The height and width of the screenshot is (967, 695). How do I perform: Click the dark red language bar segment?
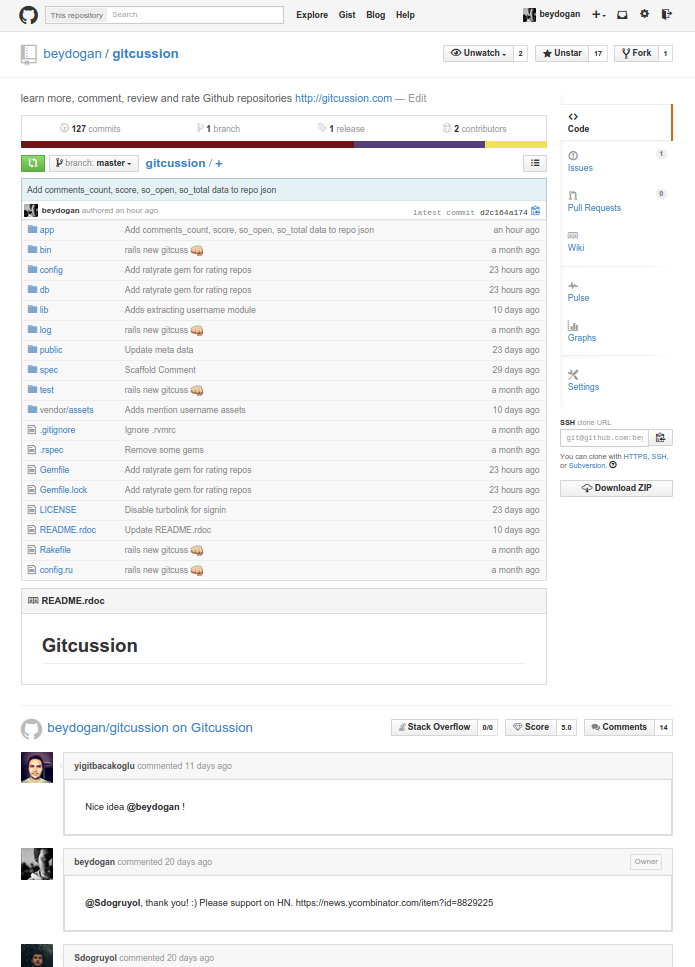[x=187, y=145]
